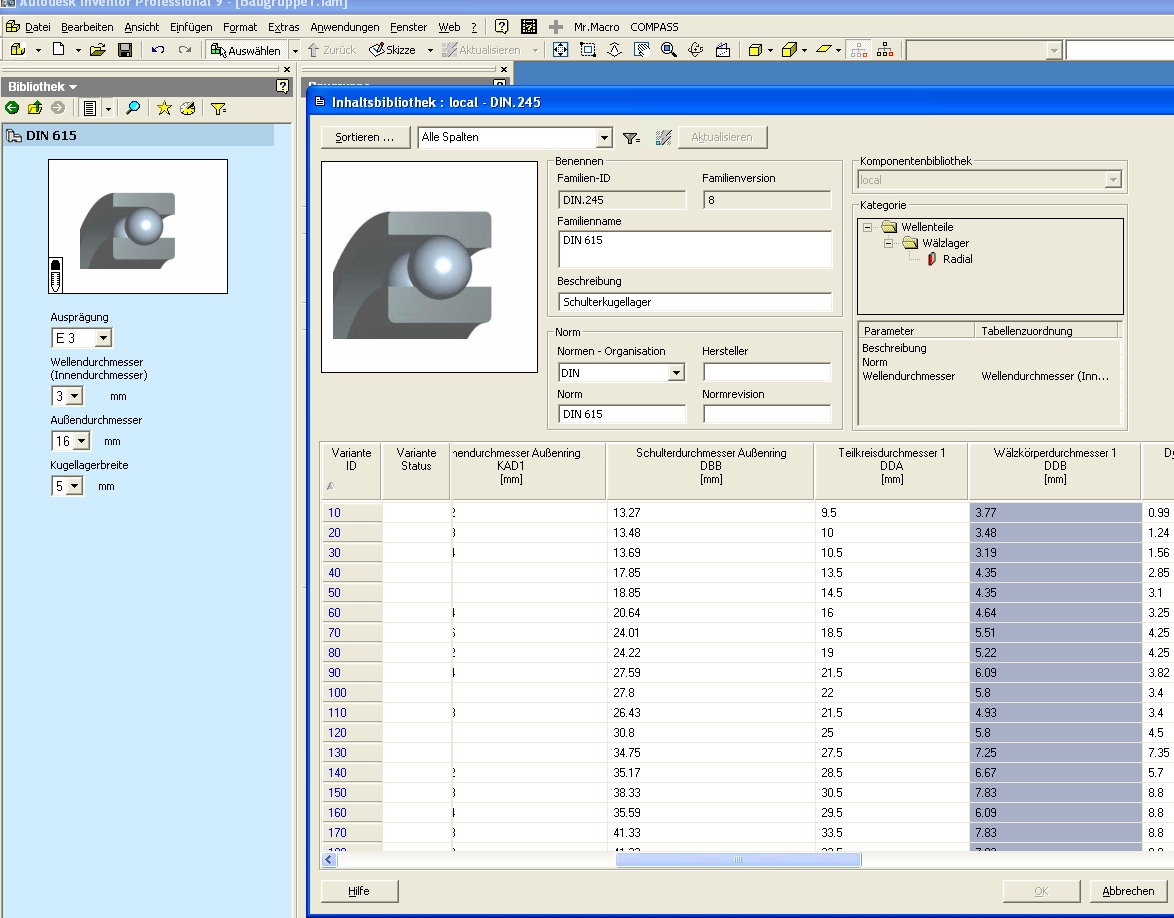Image resolution: width=1174 pixels, height=918 pixels.
Task: Collapse the Wellenteile category tree node
Action: point(868,227)
